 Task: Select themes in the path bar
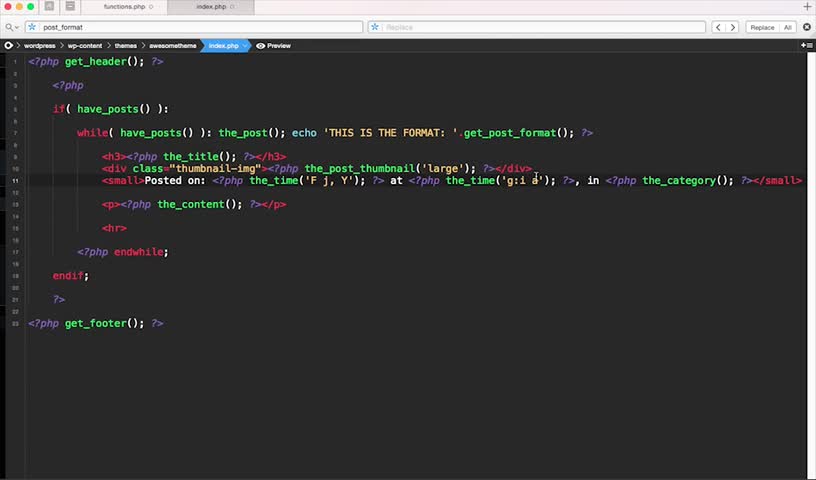(125, 46)
